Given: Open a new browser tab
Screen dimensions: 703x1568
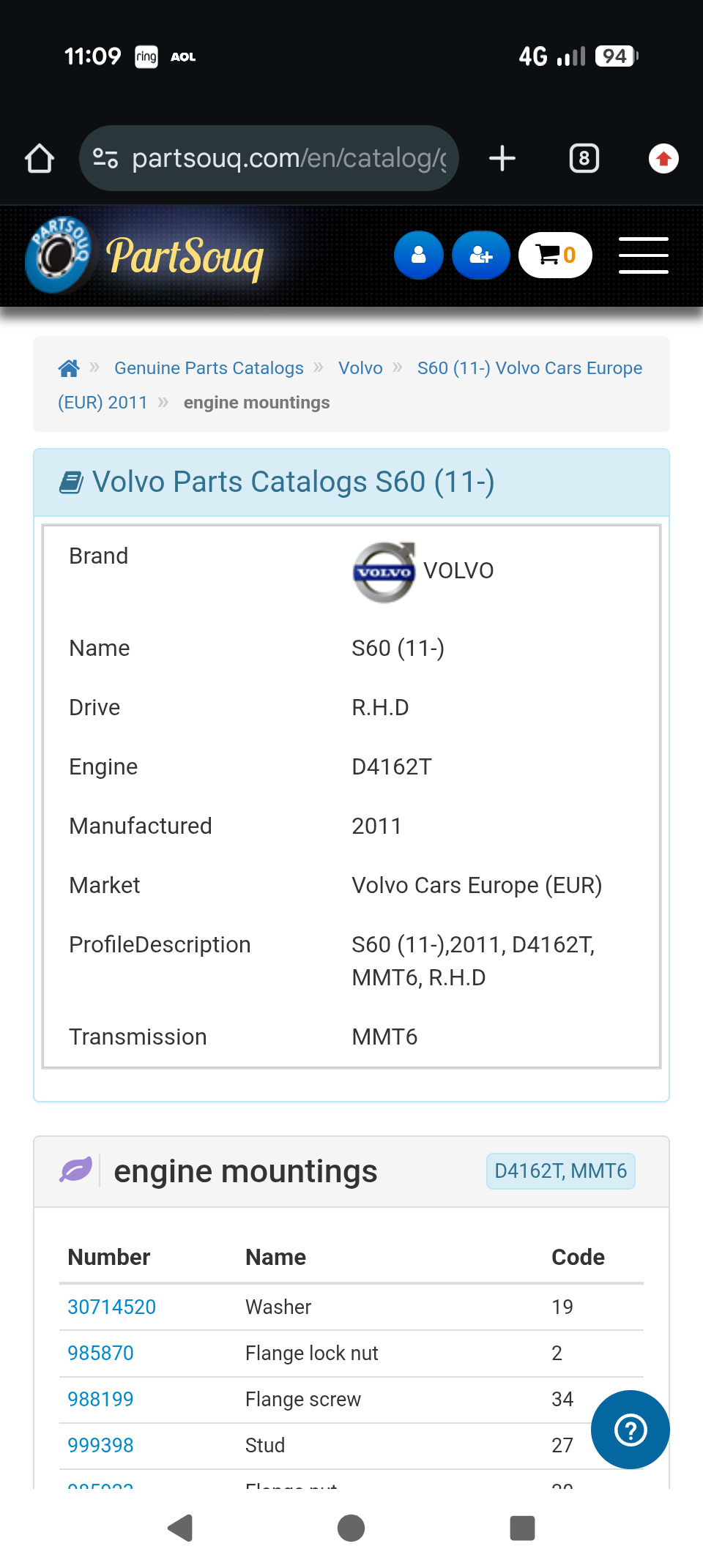Looking at the screenshot, I should (x=502, y=158).
